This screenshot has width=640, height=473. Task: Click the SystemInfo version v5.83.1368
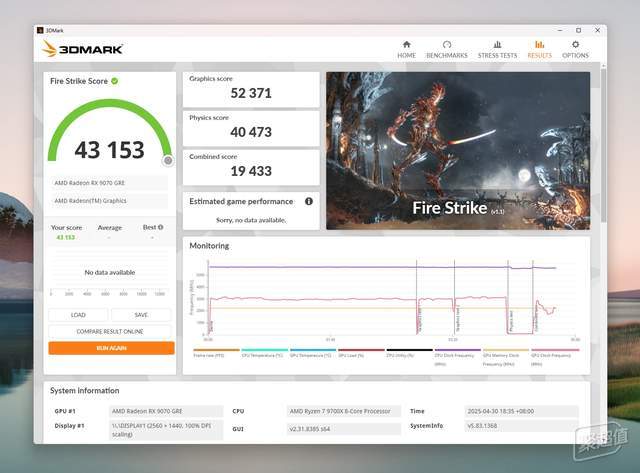[522, 426]
